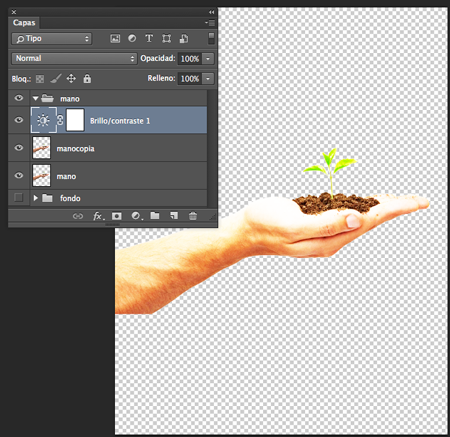Select the Capas panel tab
The width and height of the screenshot is (450, 437).
[24, 23]
